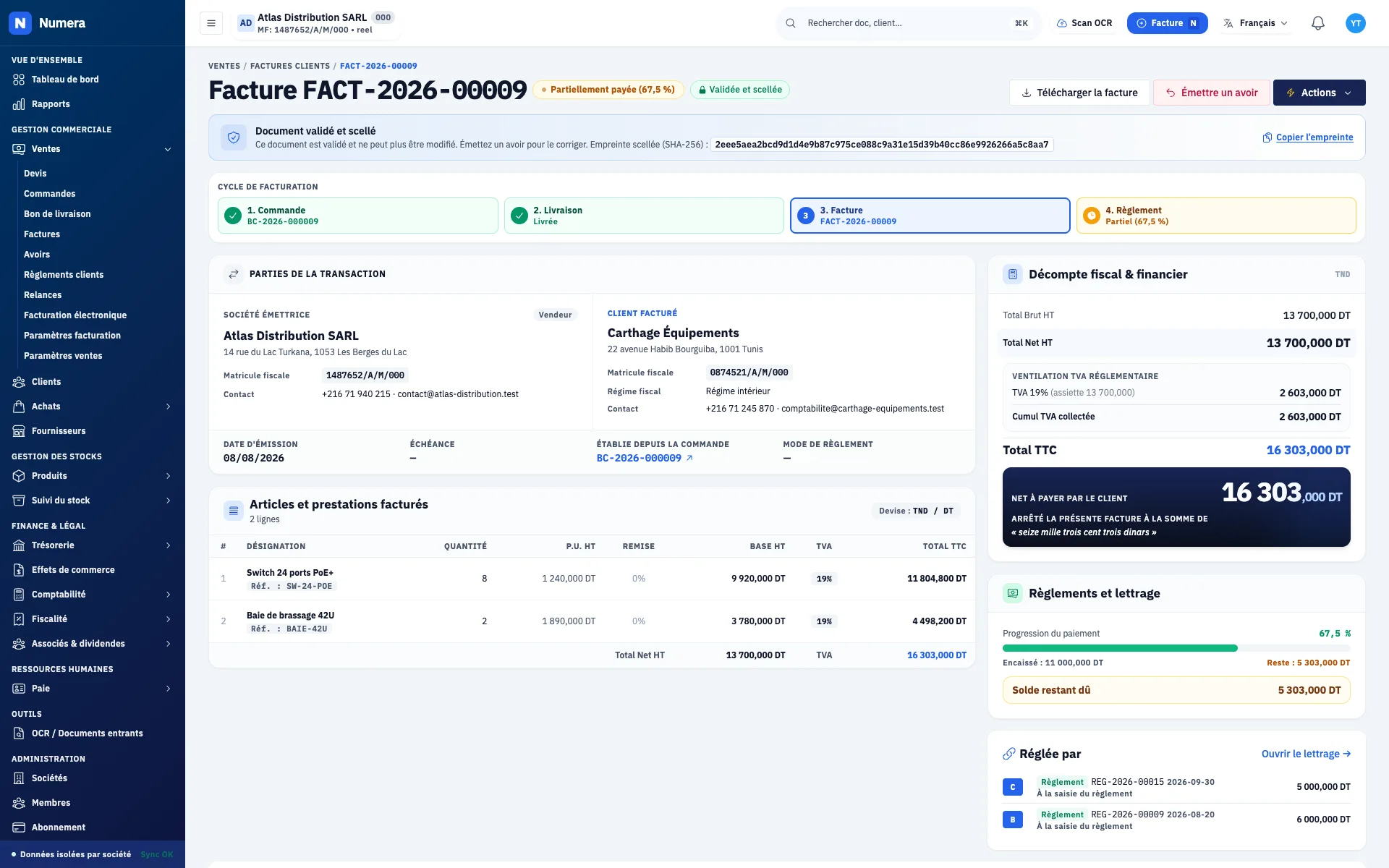
Task: Click Télécharger la facture button
Action: (1079, 93)
